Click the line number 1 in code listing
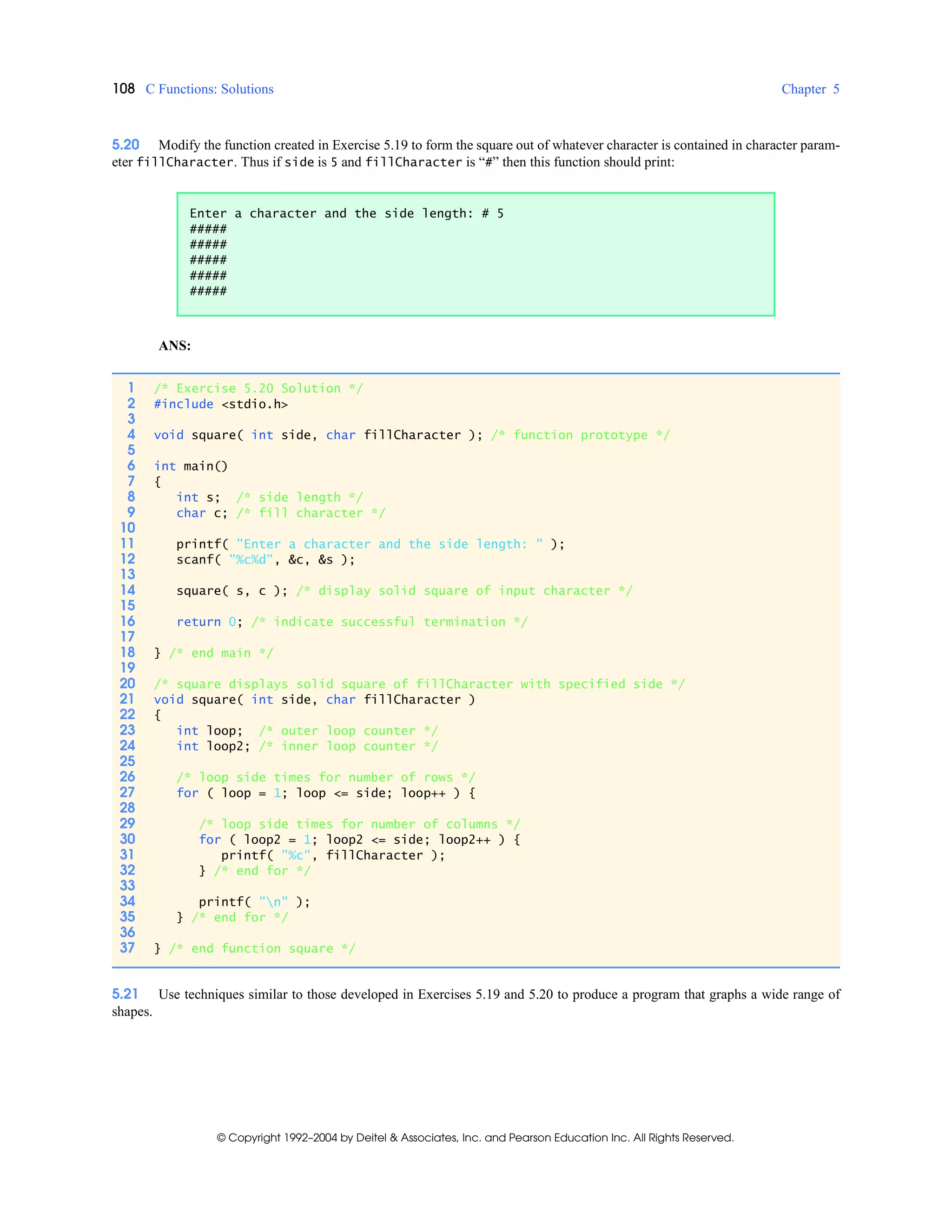The height and width of the screenshot is (1232, 952). (131, 388)
